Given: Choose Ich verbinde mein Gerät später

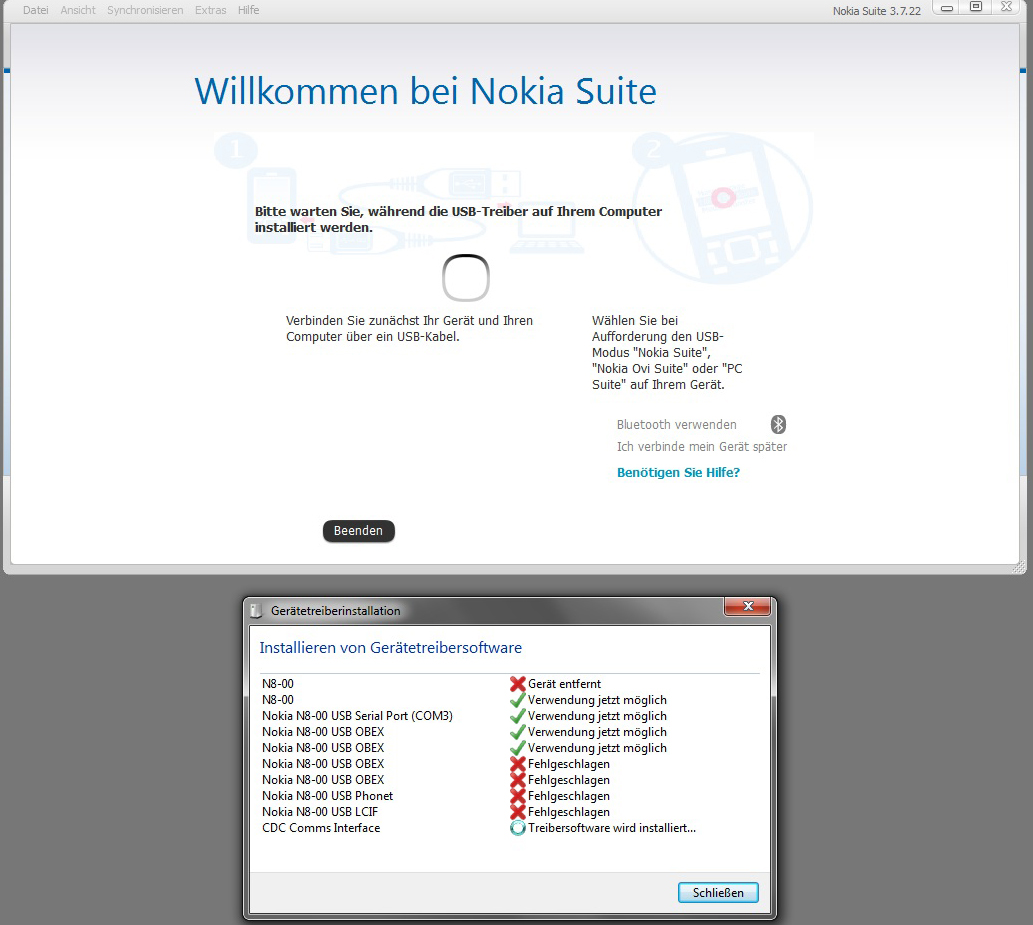Looking at the screenshot, I should click(x=702, y=447).
